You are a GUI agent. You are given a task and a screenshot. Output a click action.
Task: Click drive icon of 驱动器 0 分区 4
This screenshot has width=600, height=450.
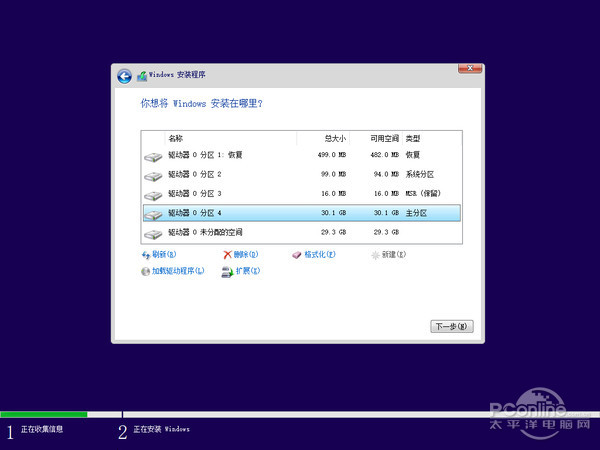153,215
